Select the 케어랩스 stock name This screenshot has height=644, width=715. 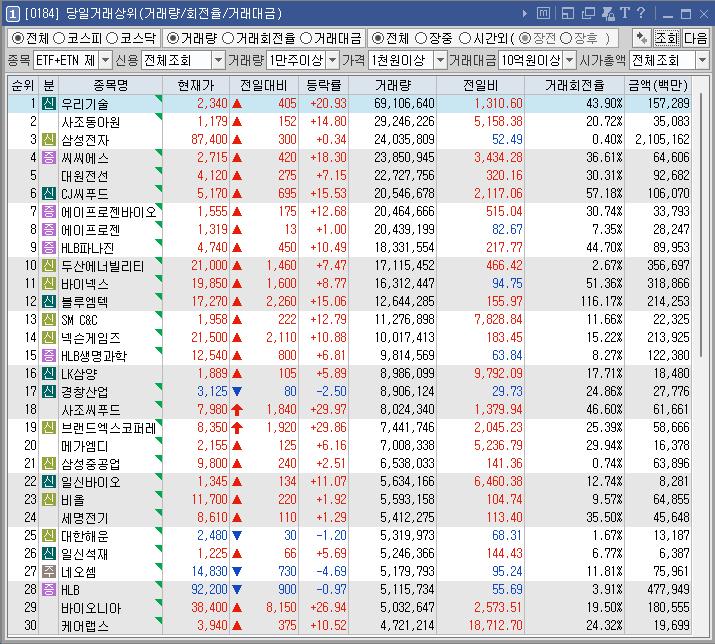[85, 625]
